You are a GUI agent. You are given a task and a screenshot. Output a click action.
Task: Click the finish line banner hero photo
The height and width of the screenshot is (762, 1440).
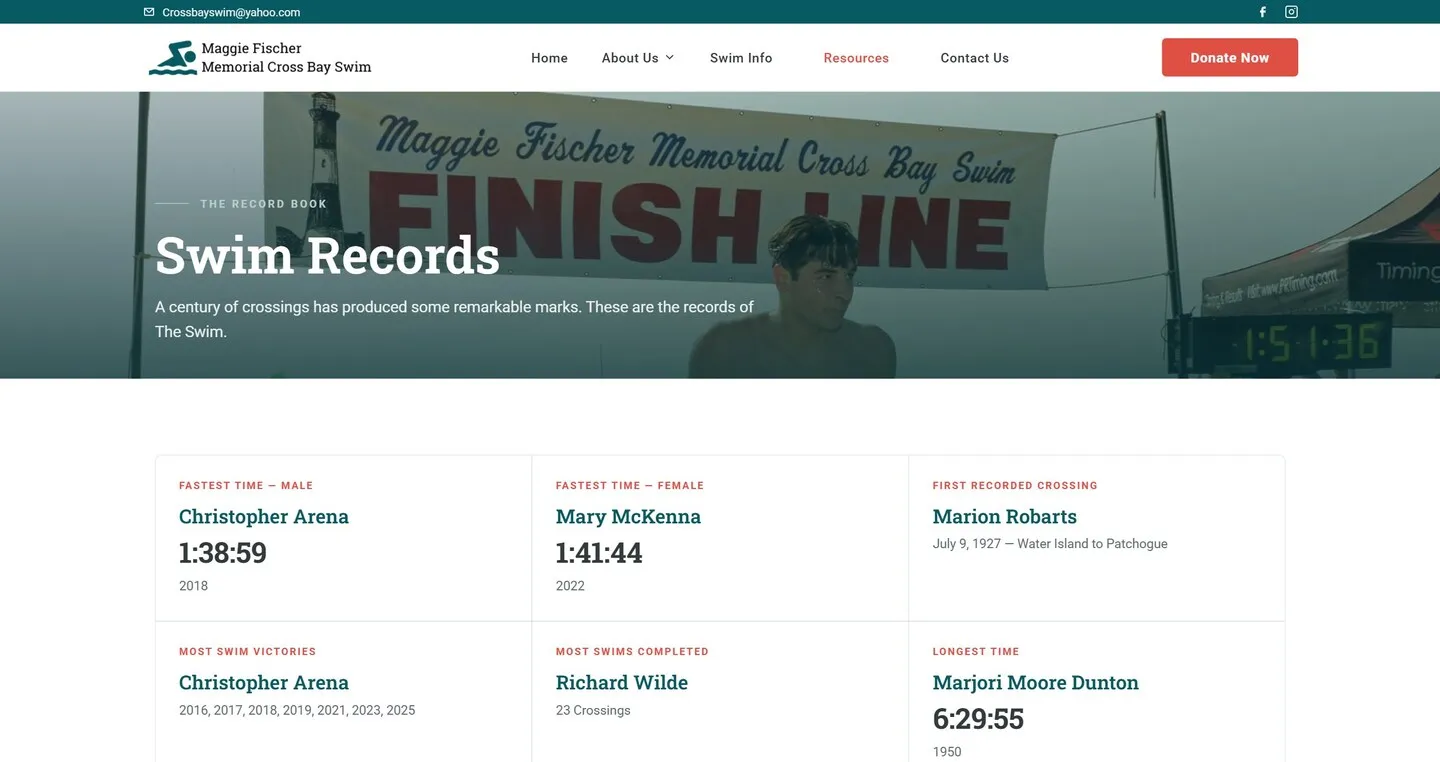(x=720, y=235)
